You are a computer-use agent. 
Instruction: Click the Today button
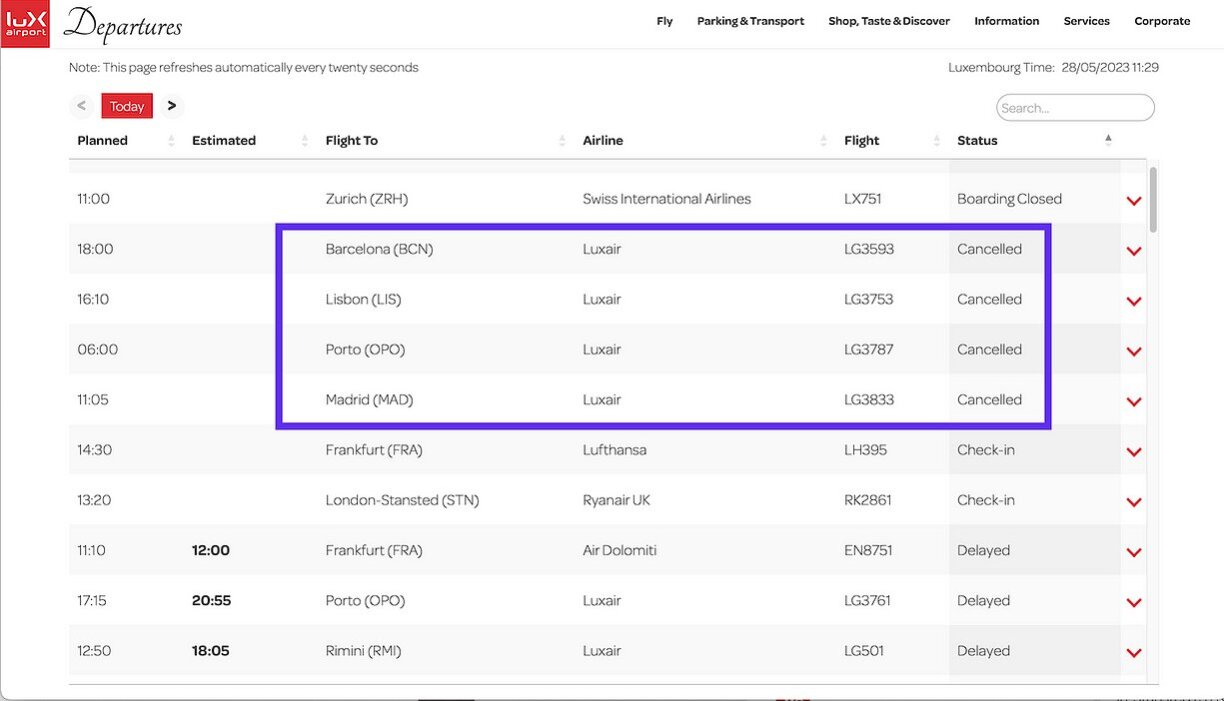click(x=127, y=106)
